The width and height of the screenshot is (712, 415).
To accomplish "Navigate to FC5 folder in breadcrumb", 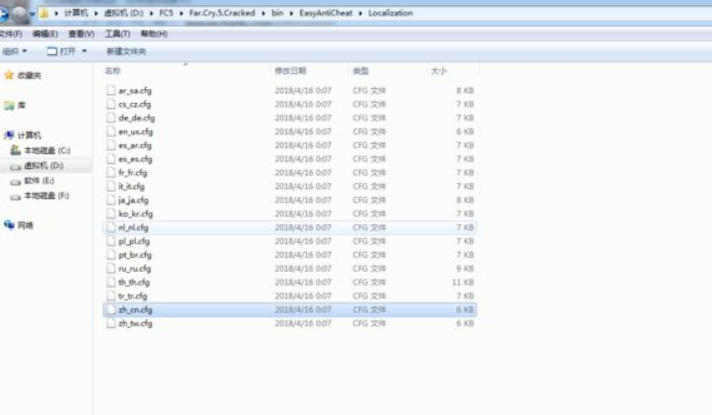I will [166, 13].
